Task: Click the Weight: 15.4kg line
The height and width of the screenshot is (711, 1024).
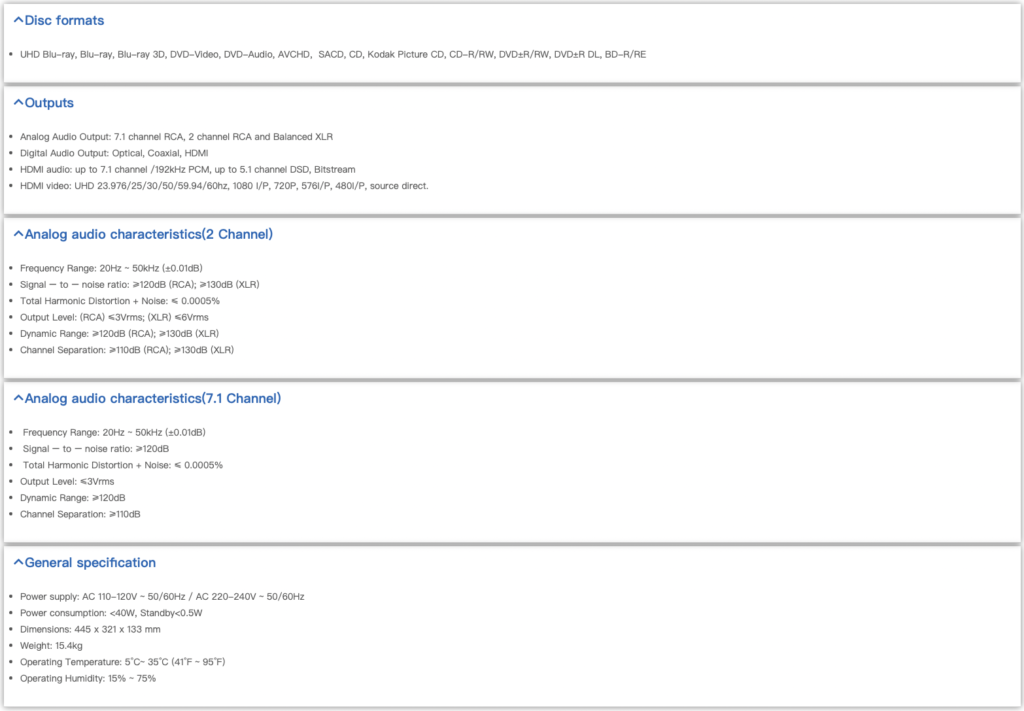Action: pos(51,646)
